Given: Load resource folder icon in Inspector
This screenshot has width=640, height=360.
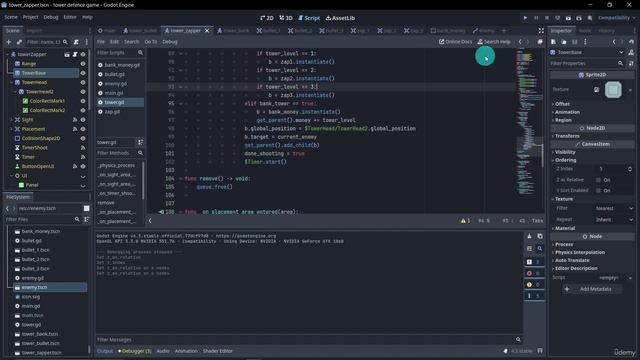Looking at the screenshot, I should [564, 42].
